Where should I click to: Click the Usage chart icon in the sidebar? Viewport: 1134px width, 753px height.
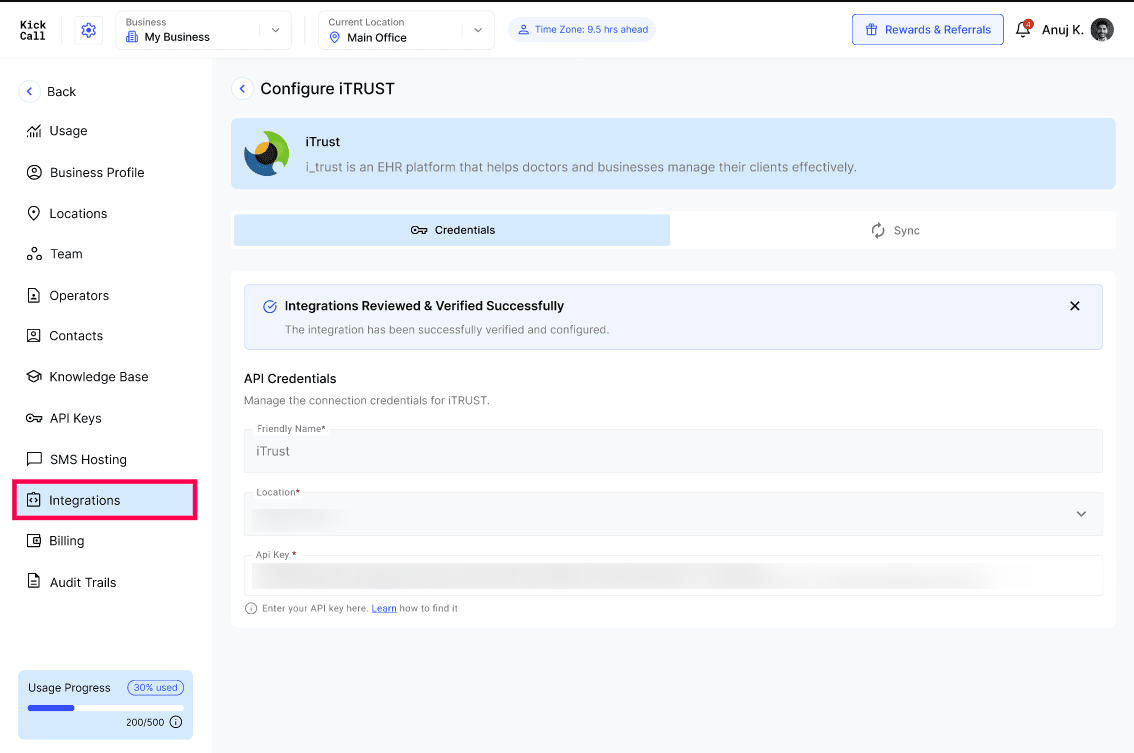pyautogui.click(x=34, y=131)
